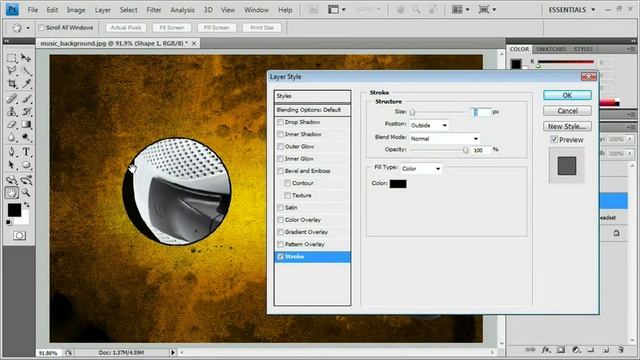Select the Dodge tool

(26, 137)
